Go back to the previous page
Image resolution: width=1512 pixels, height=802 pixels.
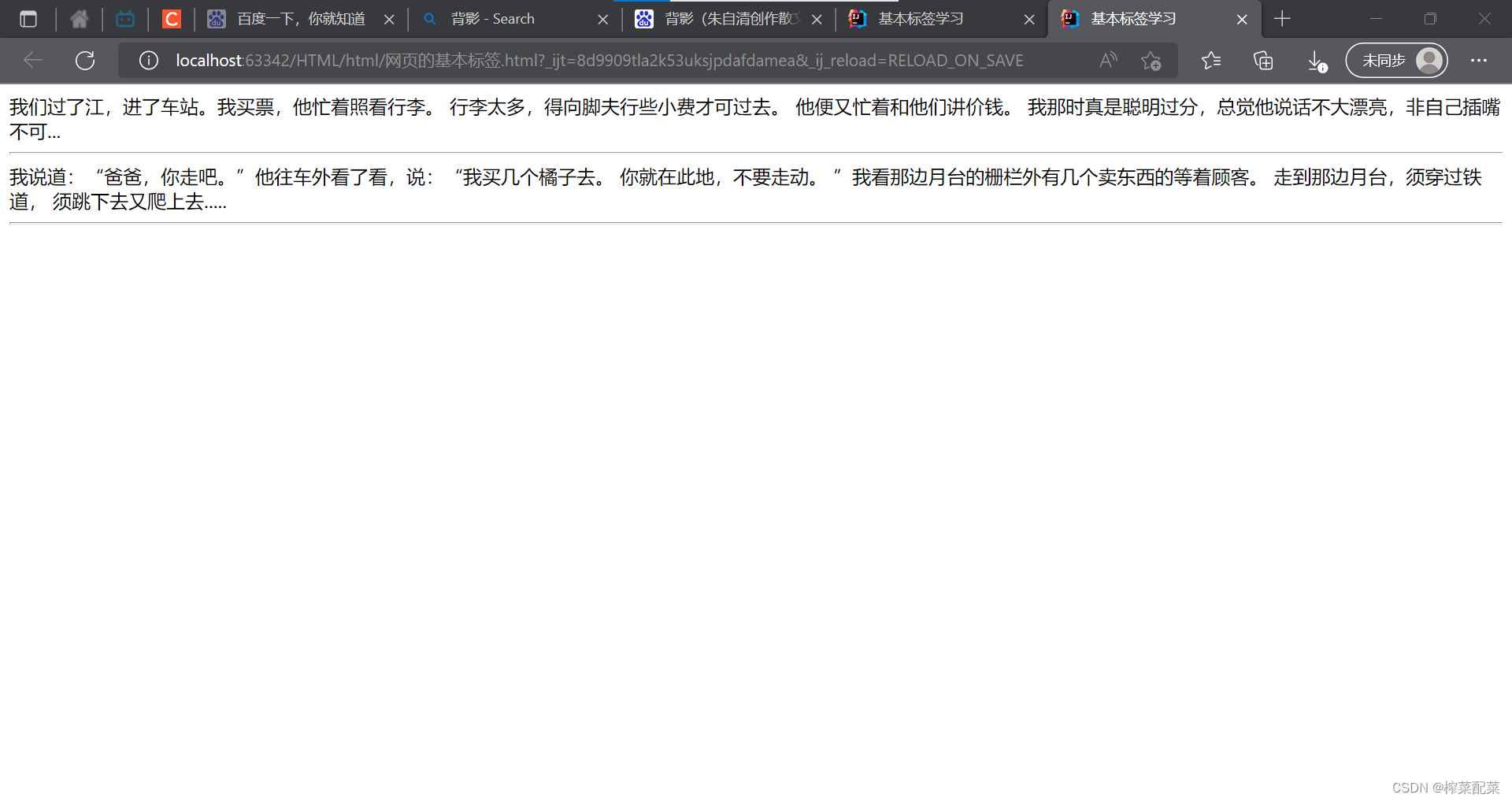(33, 61)
